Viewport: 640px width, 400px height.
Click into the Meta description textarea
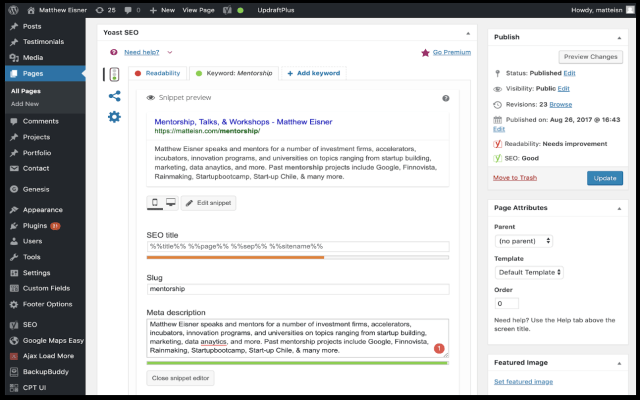tap(298, 338)
